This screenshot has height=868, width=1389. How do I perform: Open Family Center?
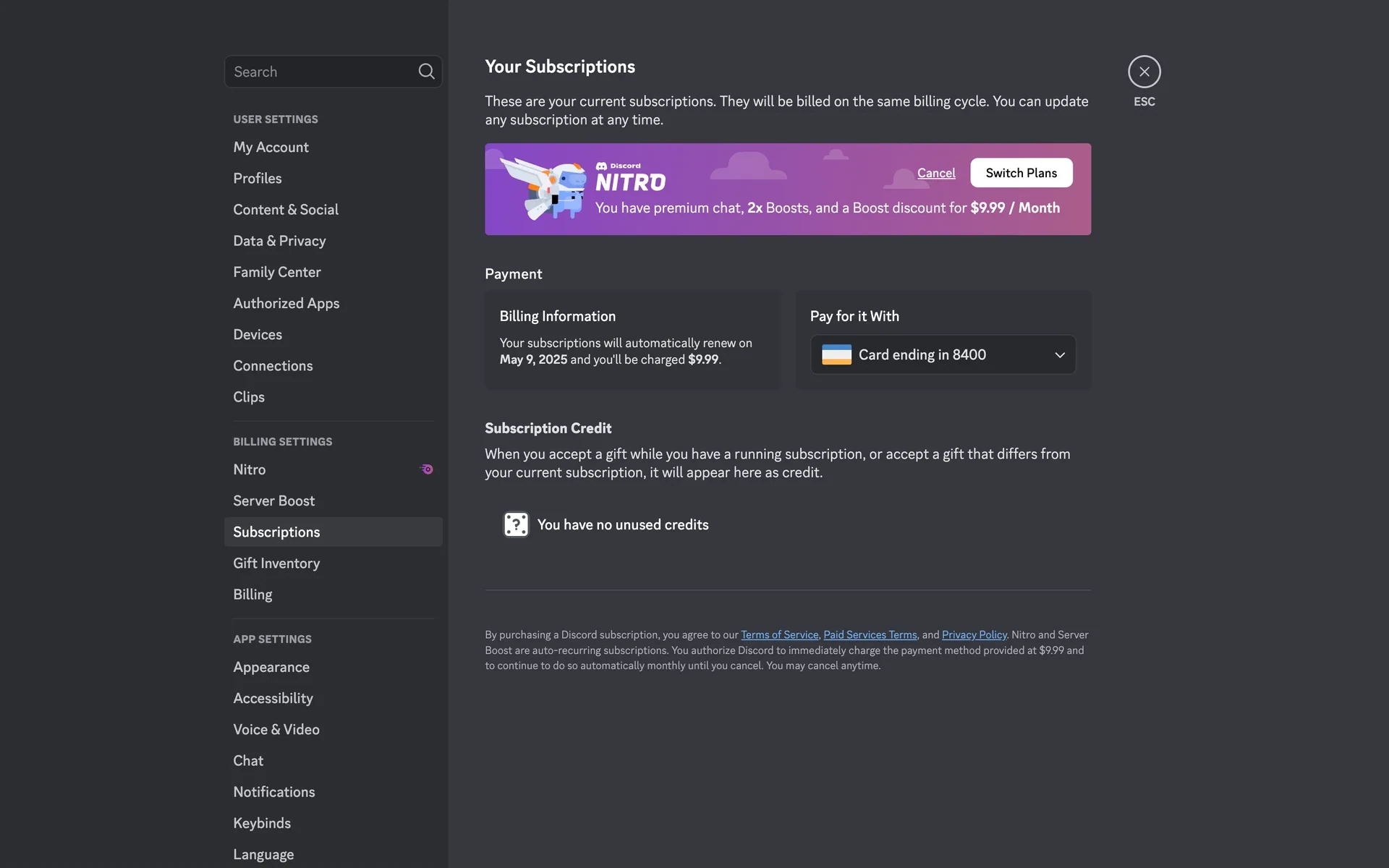pos(333,272)
